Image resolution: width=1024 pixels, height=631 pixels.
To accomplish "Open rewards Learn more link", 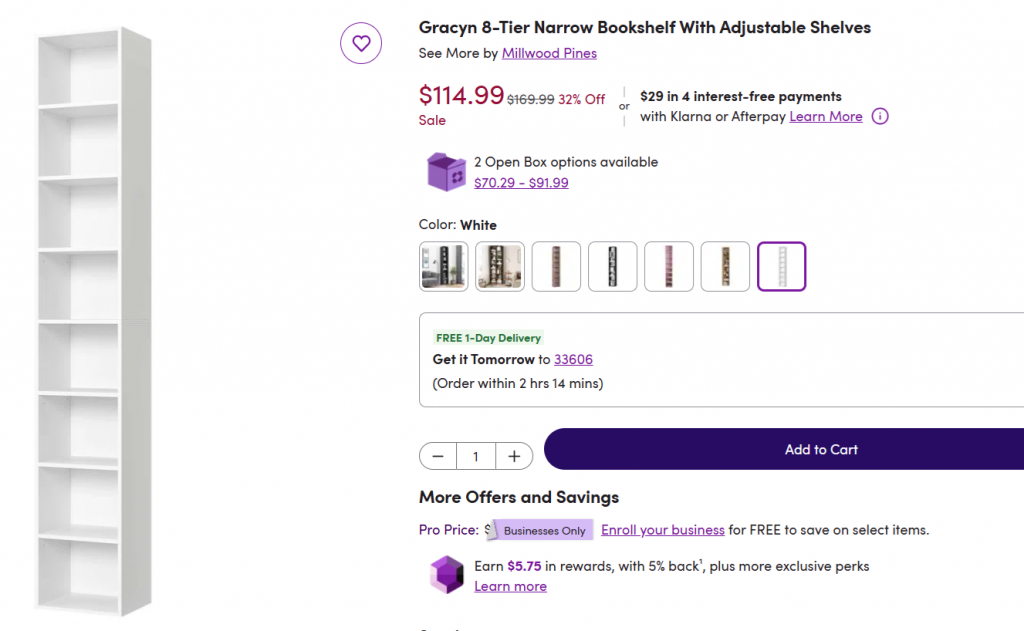I will [510, 586].
